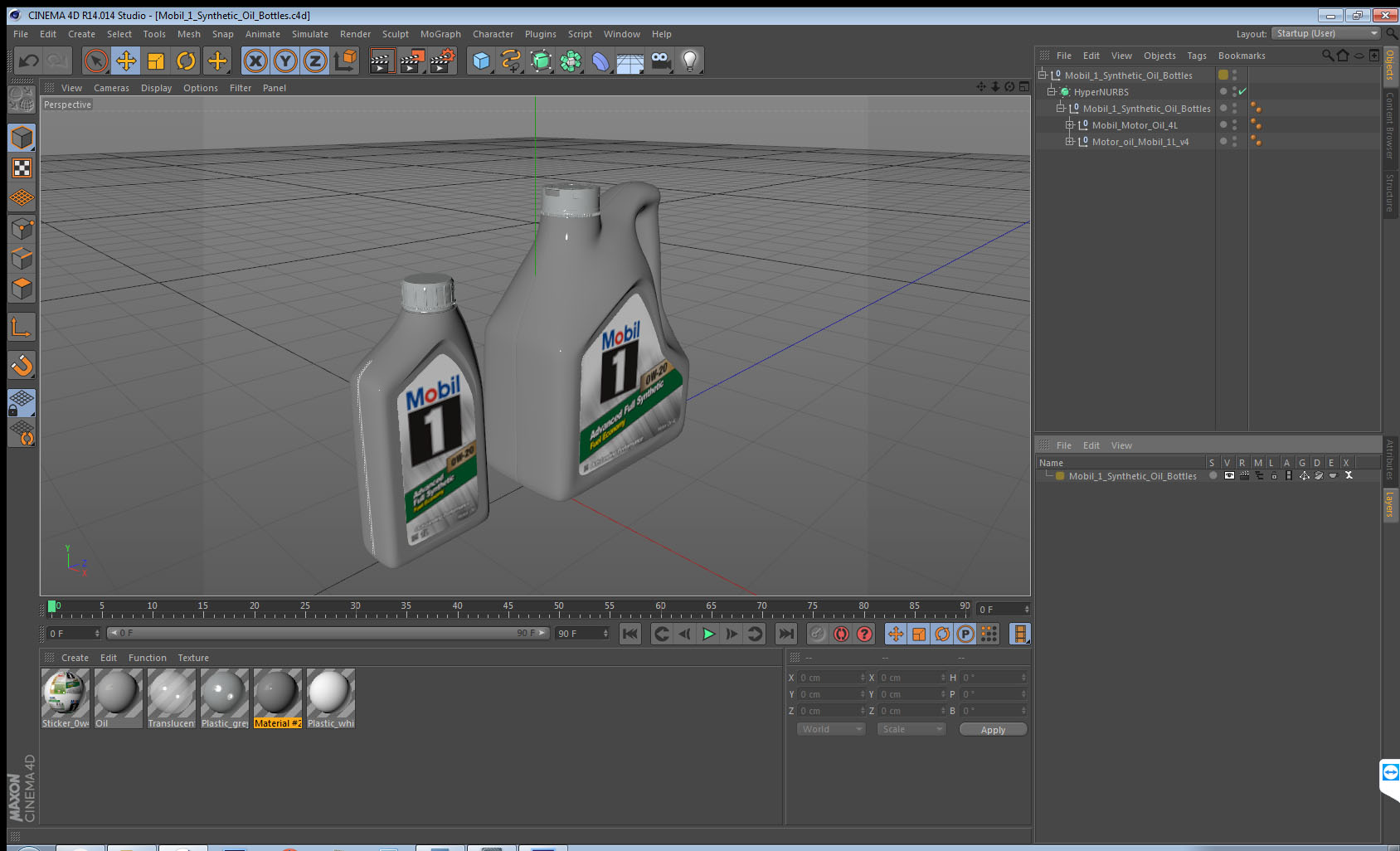Open the material manager Function menu

[x=148, y=658]
